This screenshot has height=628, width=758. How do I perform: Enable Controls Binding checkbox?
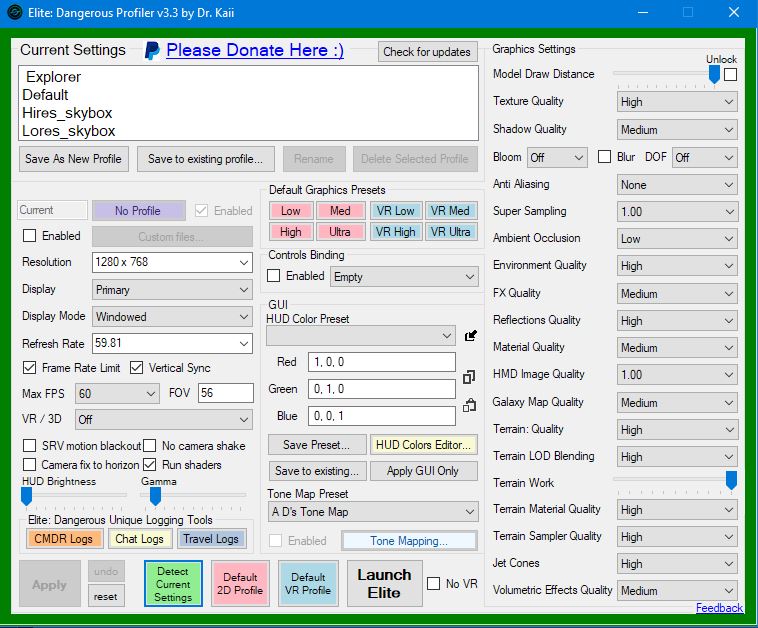[x=274, y=276]
